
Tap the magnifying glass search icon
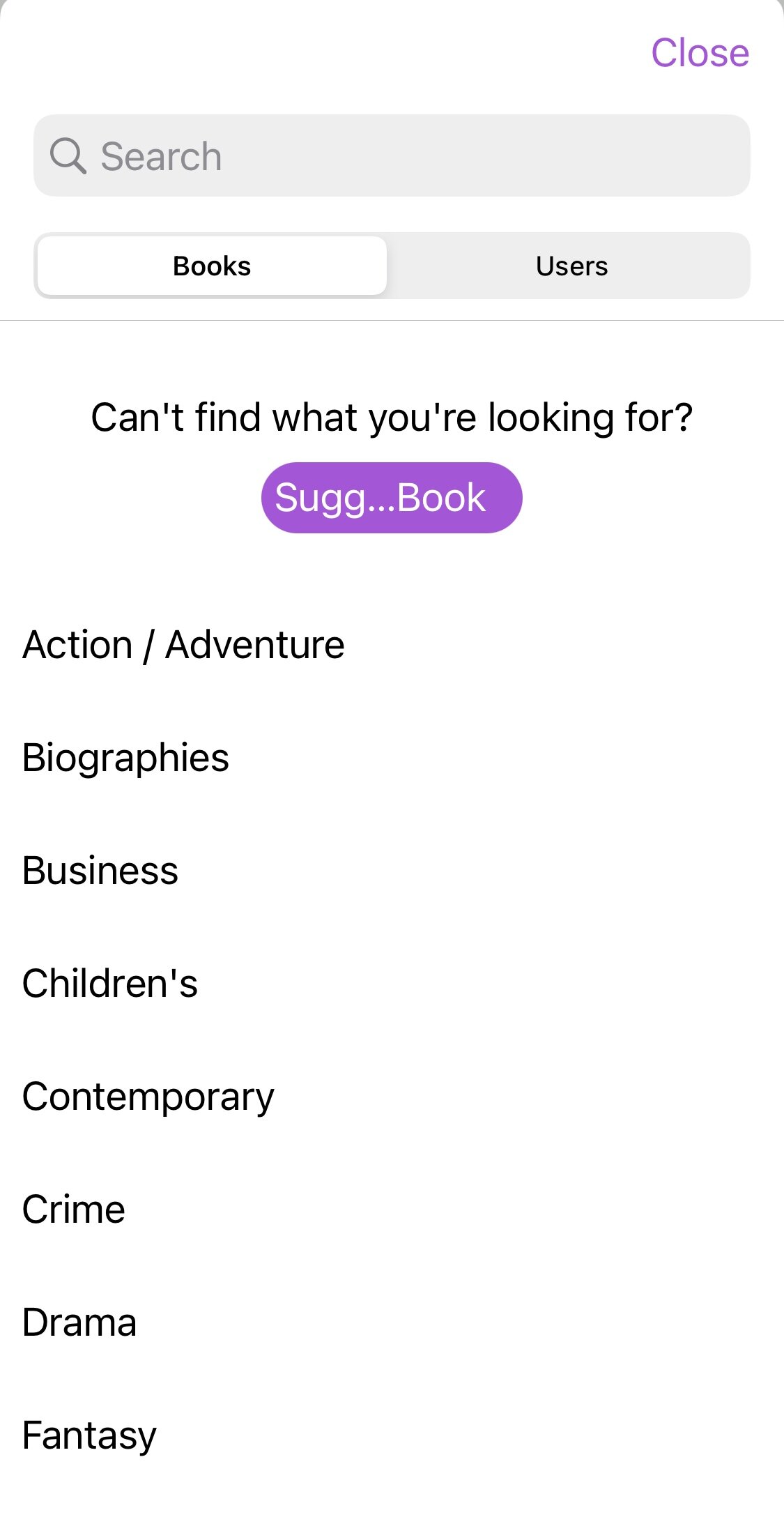(68, 155)
